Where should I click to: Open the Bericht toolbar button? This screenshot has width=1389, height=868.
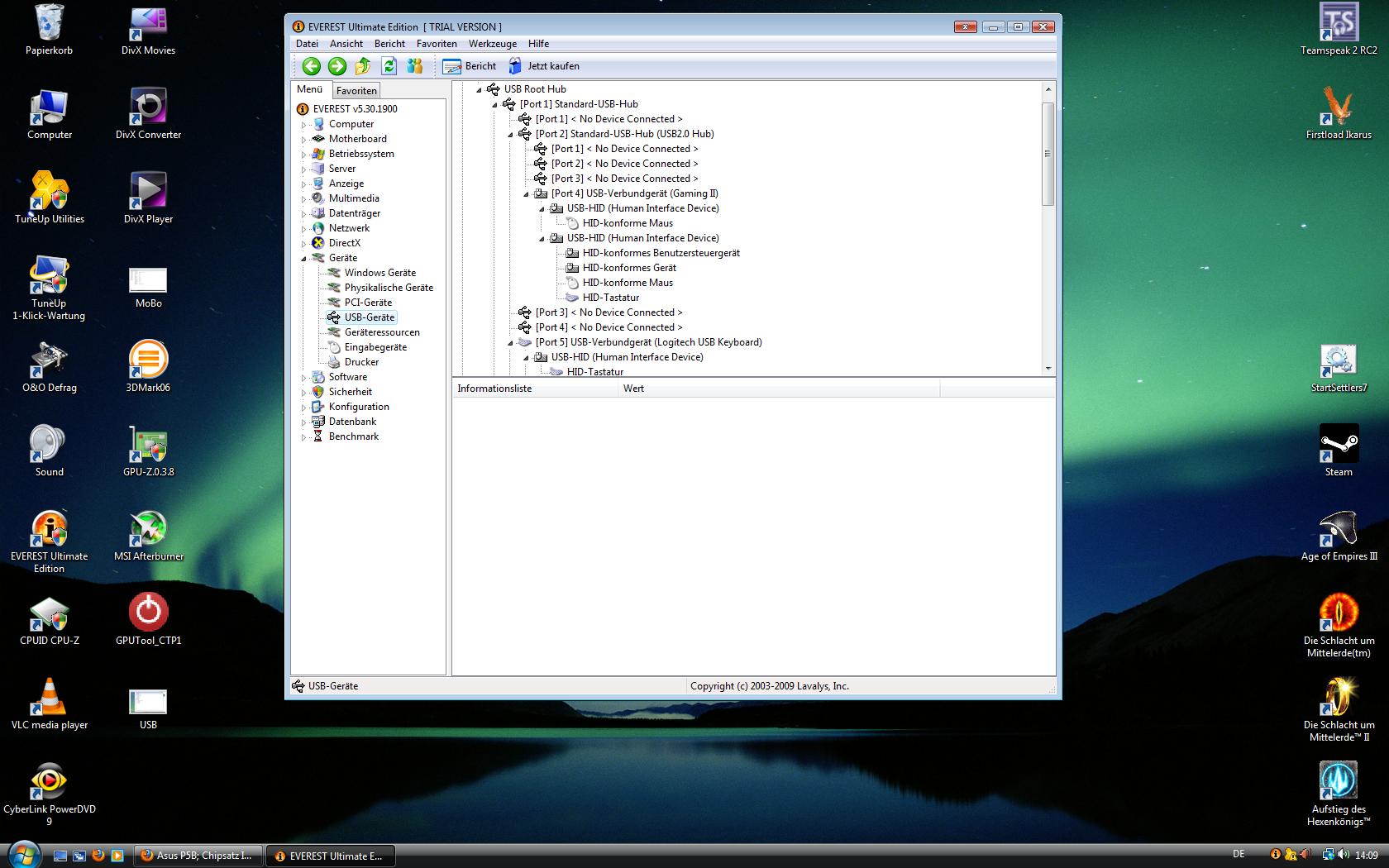pos(470,66)
